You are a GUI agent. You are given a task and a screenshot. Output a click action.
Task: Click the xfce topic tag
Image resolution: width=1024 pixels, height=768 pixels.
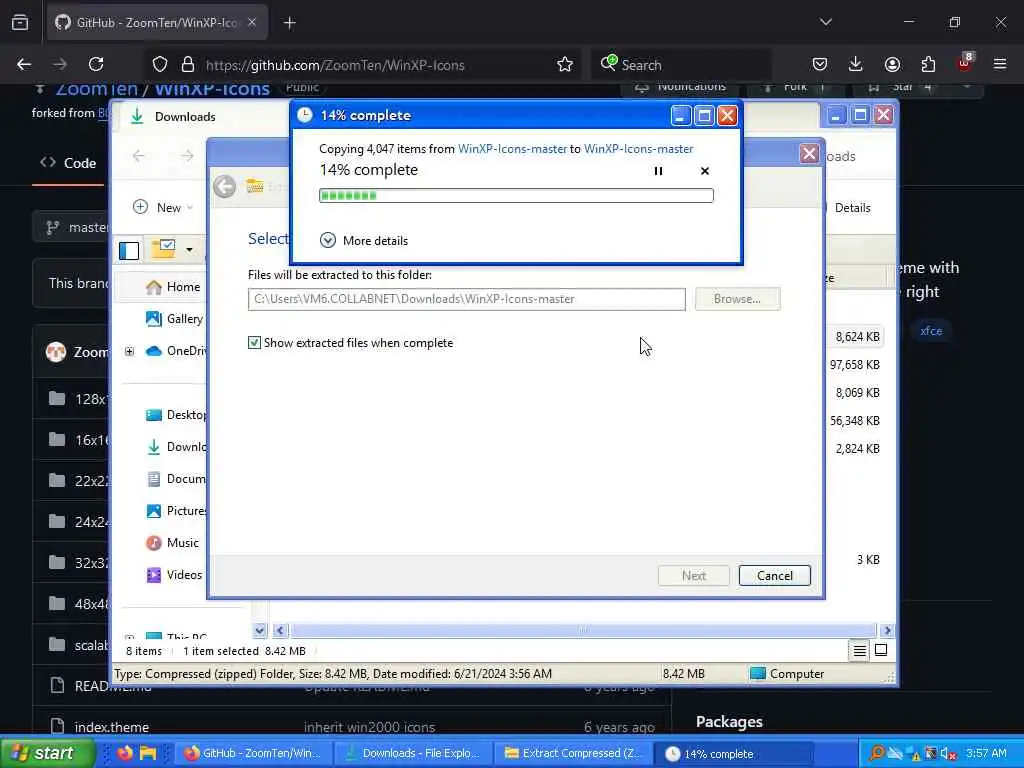[931, 330]
